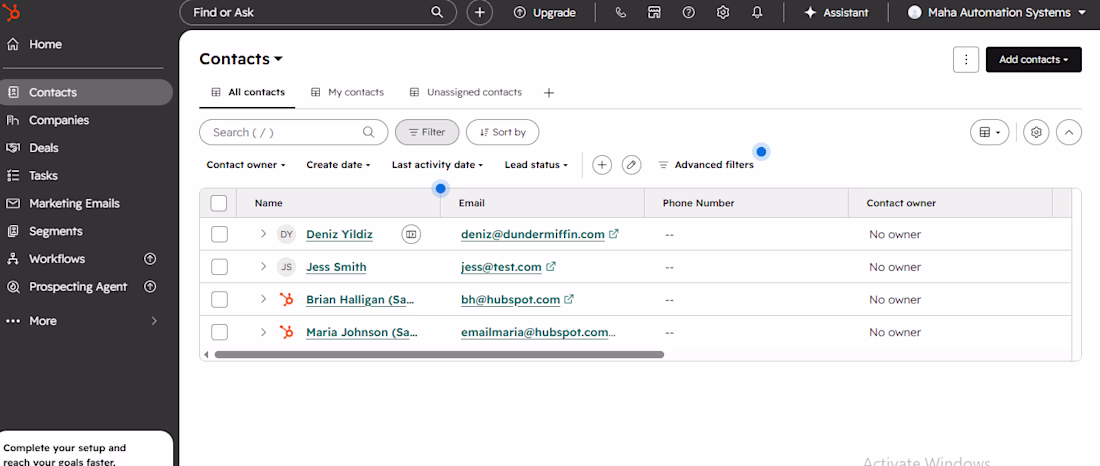Image resolution: width=1100 pixels, height=466 pixels.
Task: Expand the Brian Halligan row chevron
Action: click(263, 299)
